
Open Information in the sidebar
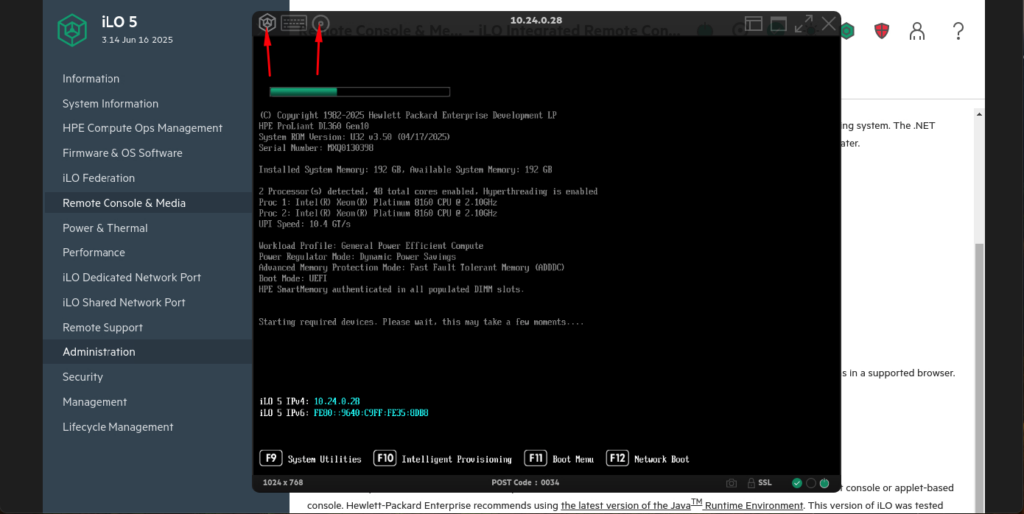point(91,78)
